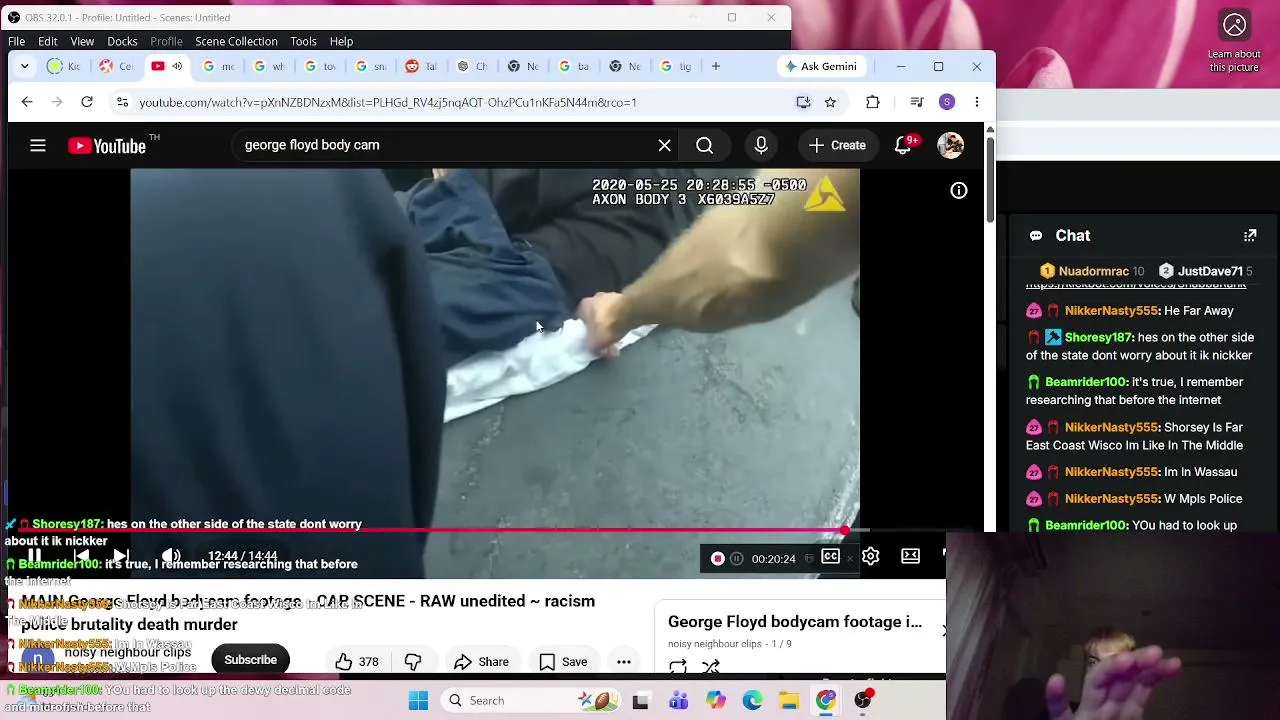Mute the YouTube video volume
Image resolution: width=1280 pixels, height=720 pixels.
[x=171, y=556]
